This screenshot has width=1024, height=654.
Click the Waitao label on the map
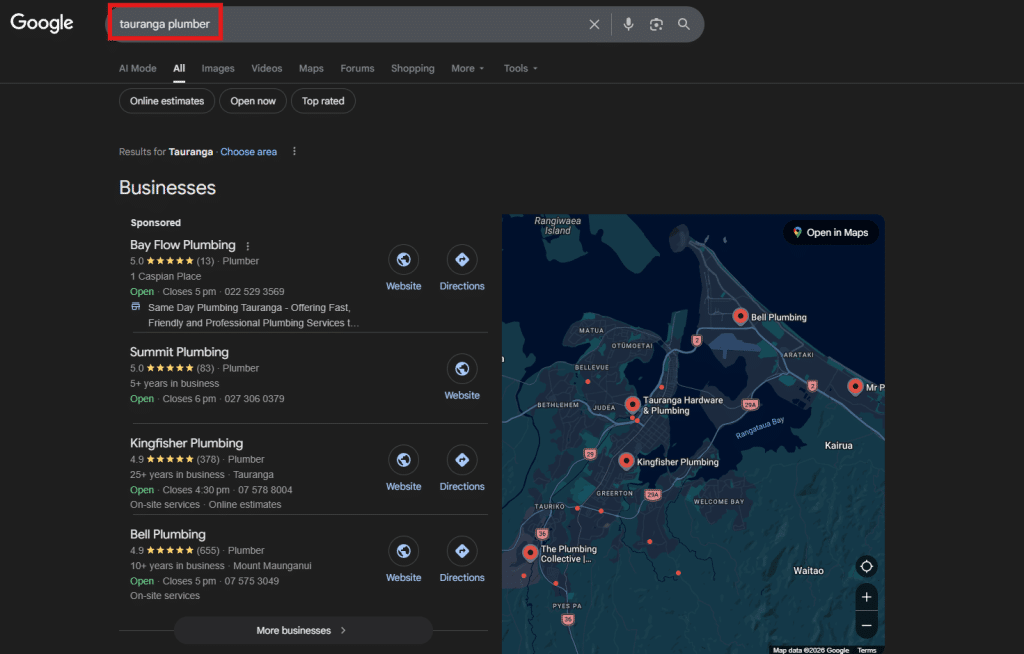[808, 570]
